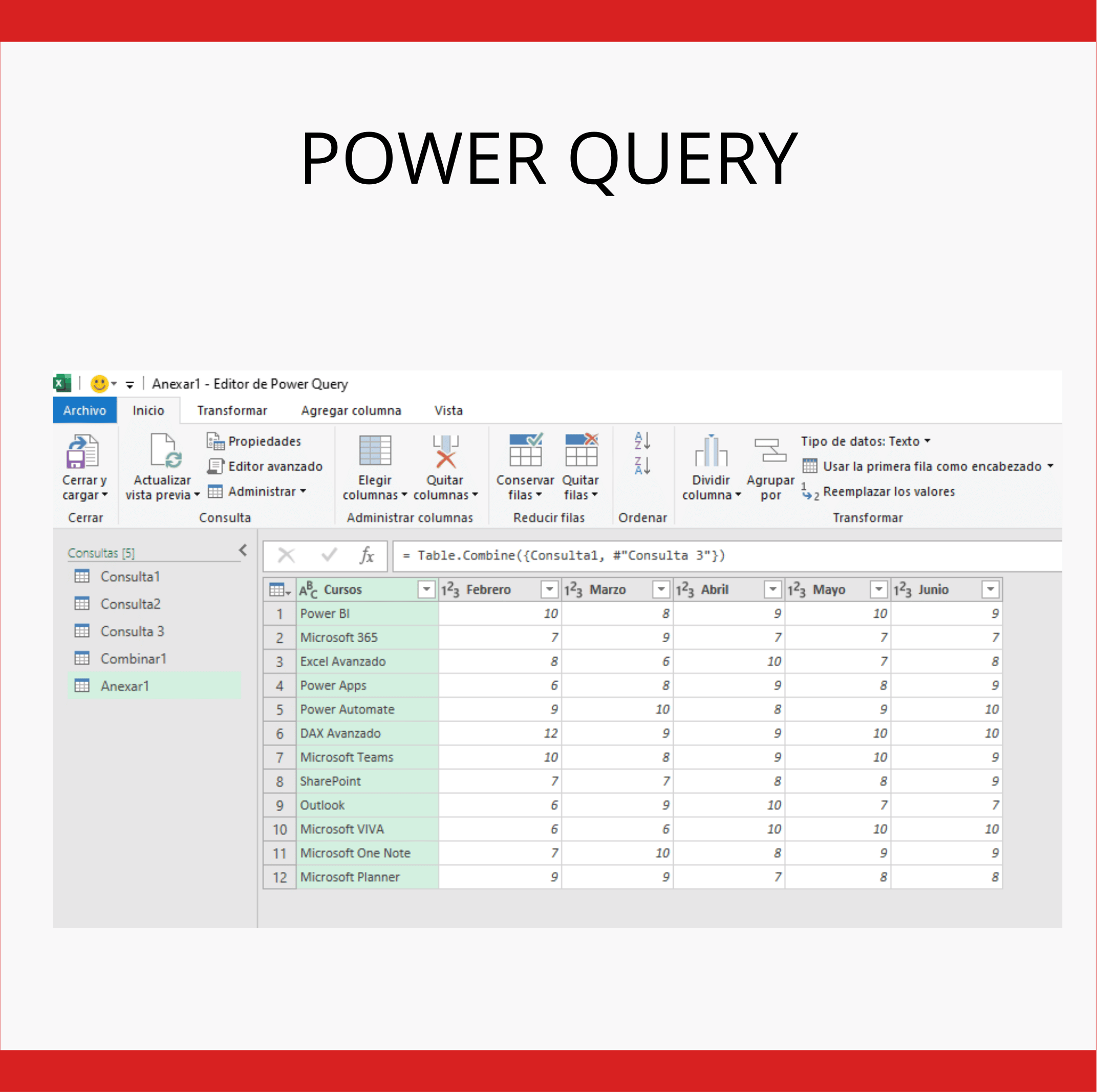Open the Tipo de datos: Texto dropdown

pos(866,441)
